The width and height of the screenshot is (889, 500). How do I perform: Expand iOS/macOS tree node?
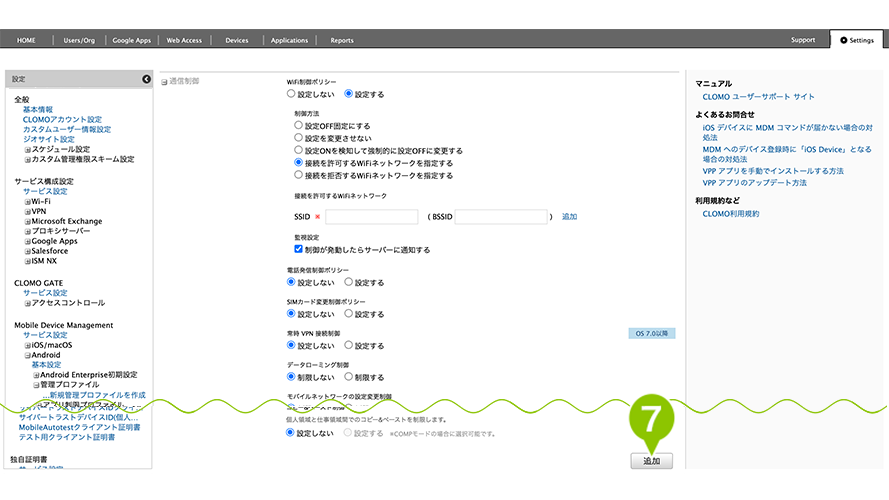[x=27, y=345]
